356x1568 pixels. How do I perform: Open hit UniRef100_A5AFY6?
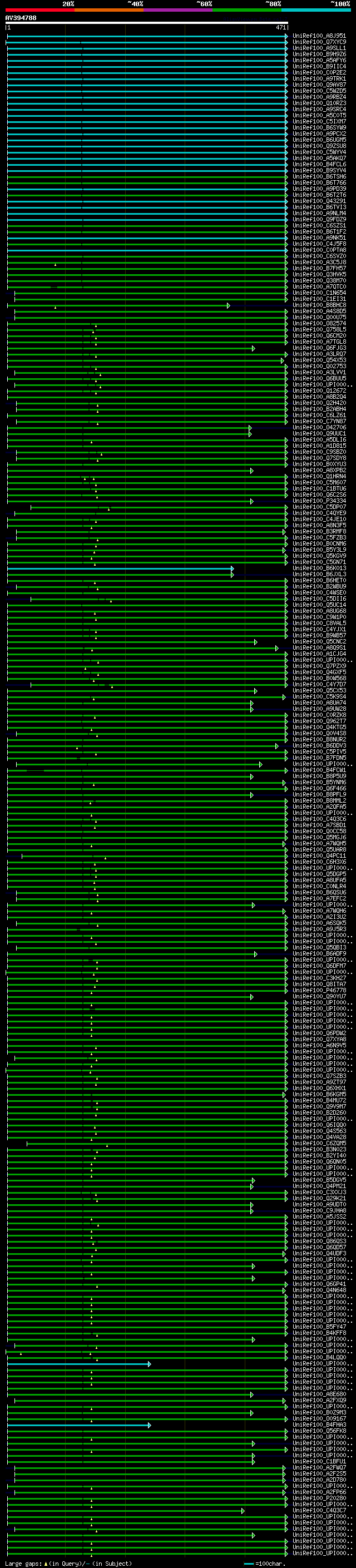319,60
